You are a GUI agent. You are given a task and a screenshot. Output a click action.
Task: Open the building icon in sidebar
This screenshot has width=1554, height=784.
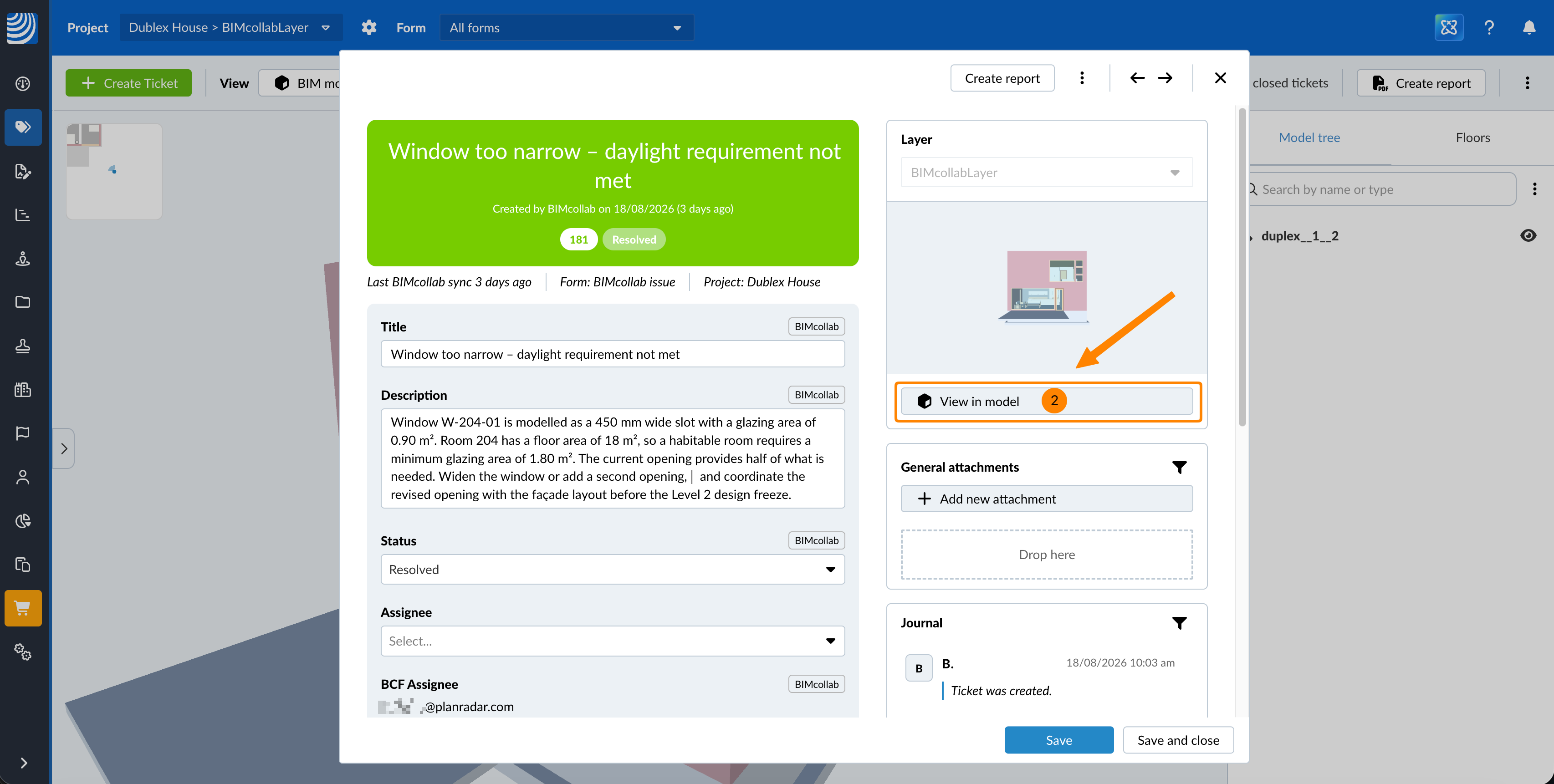pyautogui.click(x=23, y=390)
